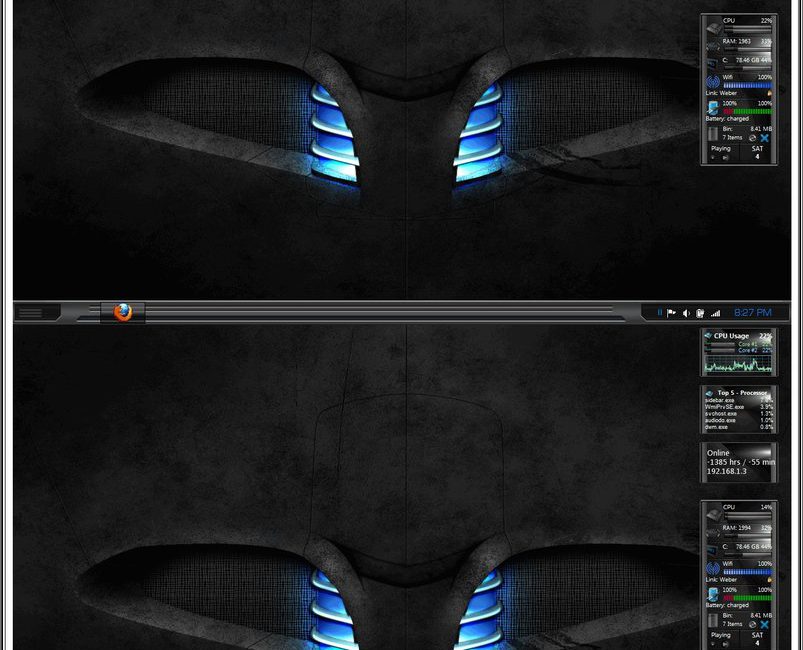The width and height of the screenshot is (803, 650).
Task: Click the blue Wifi signal bar in the RAM 1963 gadget
Action: pyautogui.click(x=747, y=85)
